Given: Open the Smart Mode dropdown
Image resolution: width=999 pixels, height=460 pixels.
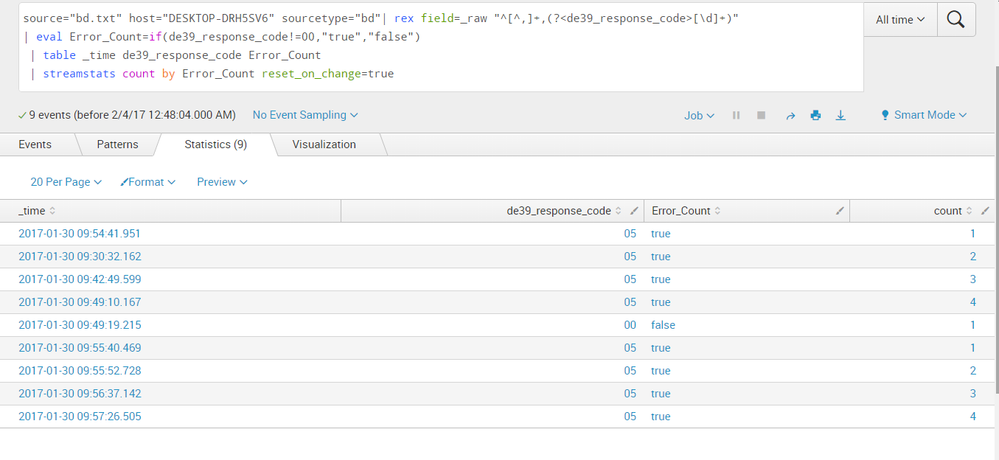Looking at the screenshot, I should [923, 115].
